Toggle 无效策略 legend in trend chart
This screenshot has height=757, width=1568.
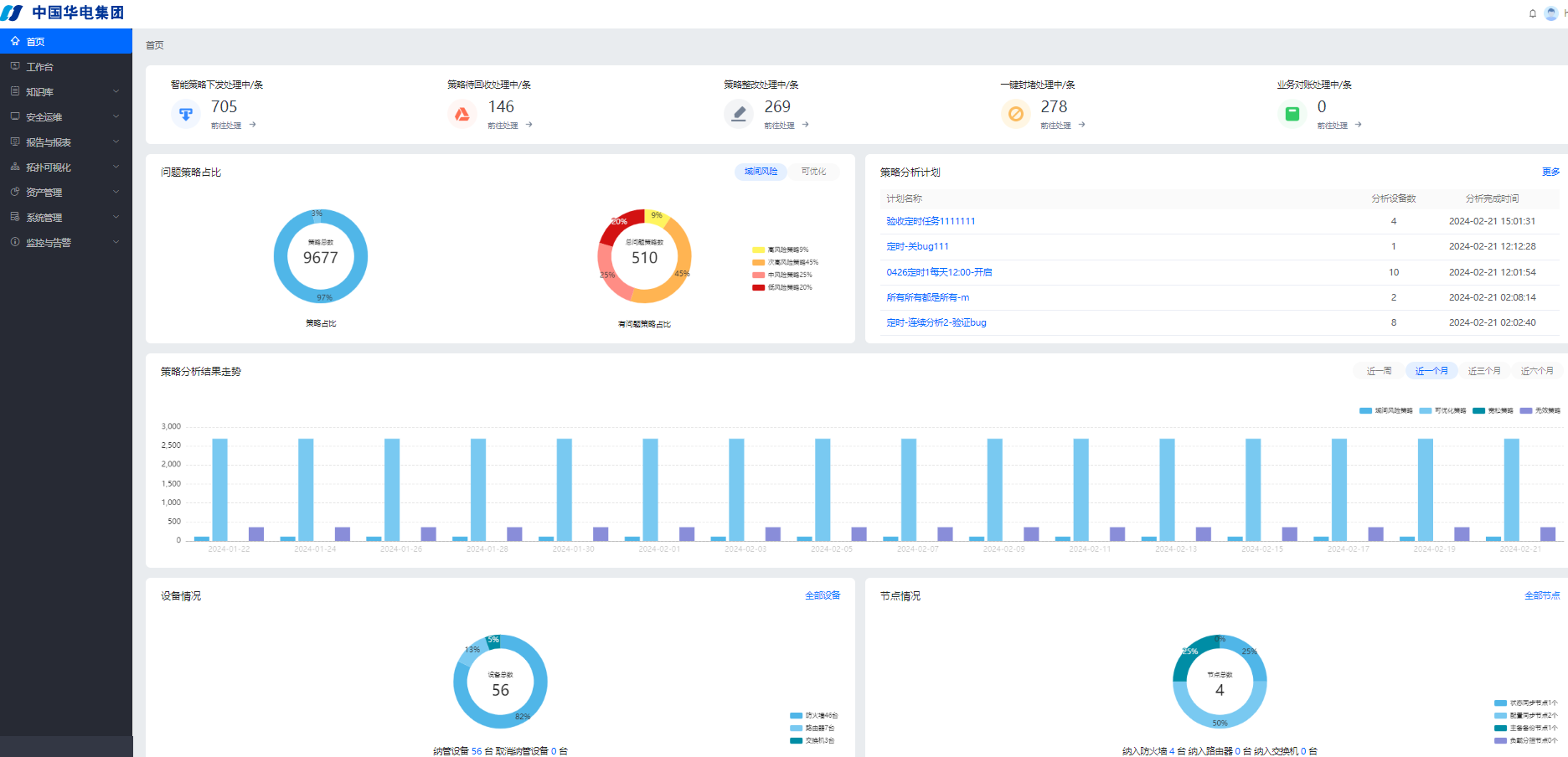point(1540,411)
